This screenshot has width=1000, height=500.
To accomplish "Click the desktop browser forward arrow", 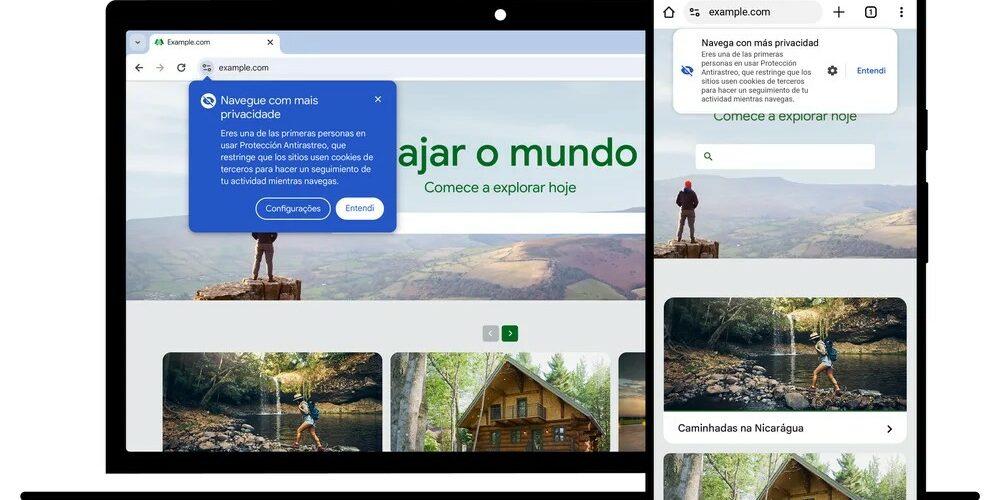I will [x=160, y=68].
